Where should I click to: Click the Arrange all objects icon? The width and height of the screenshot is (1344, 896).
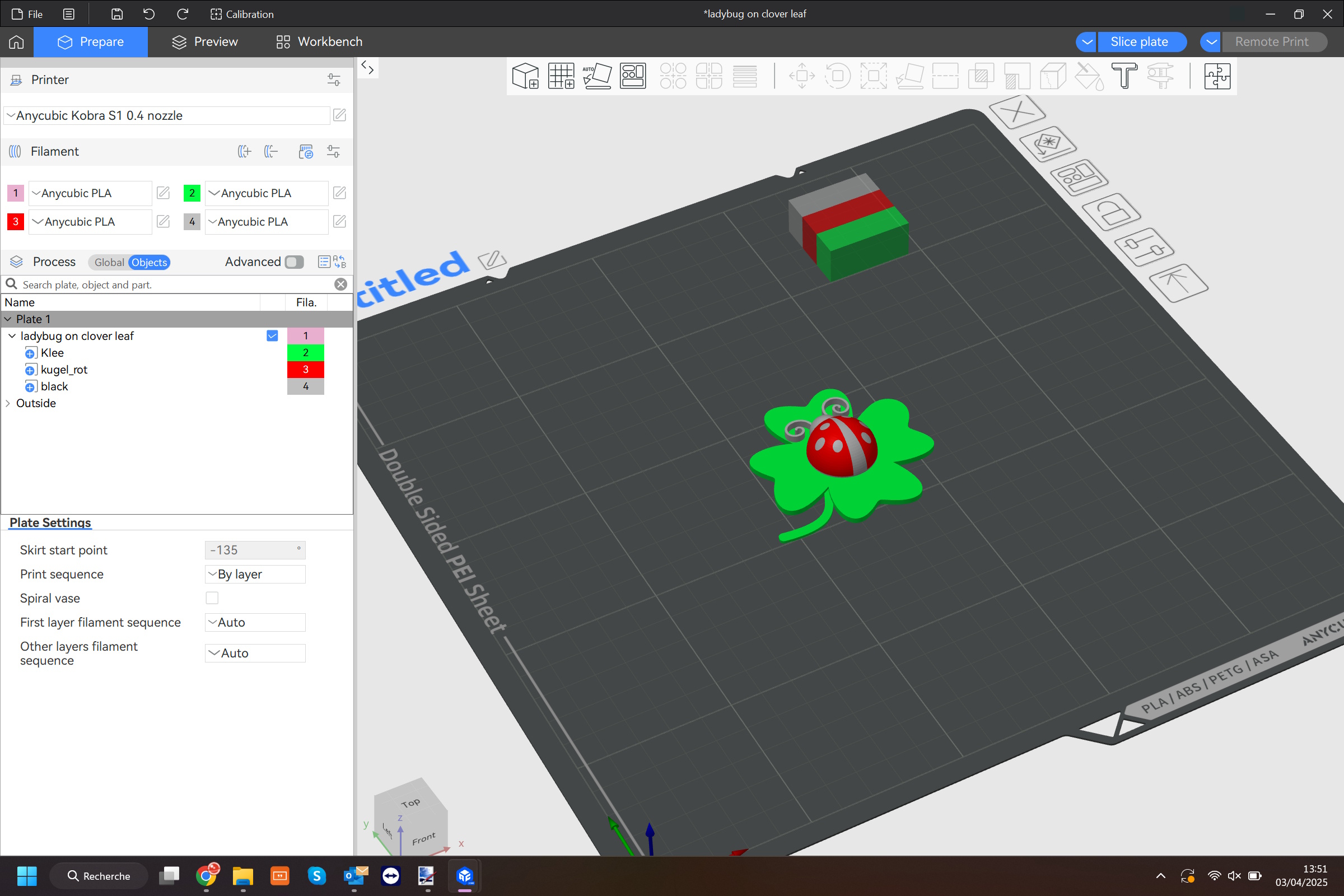pos(633,76)
